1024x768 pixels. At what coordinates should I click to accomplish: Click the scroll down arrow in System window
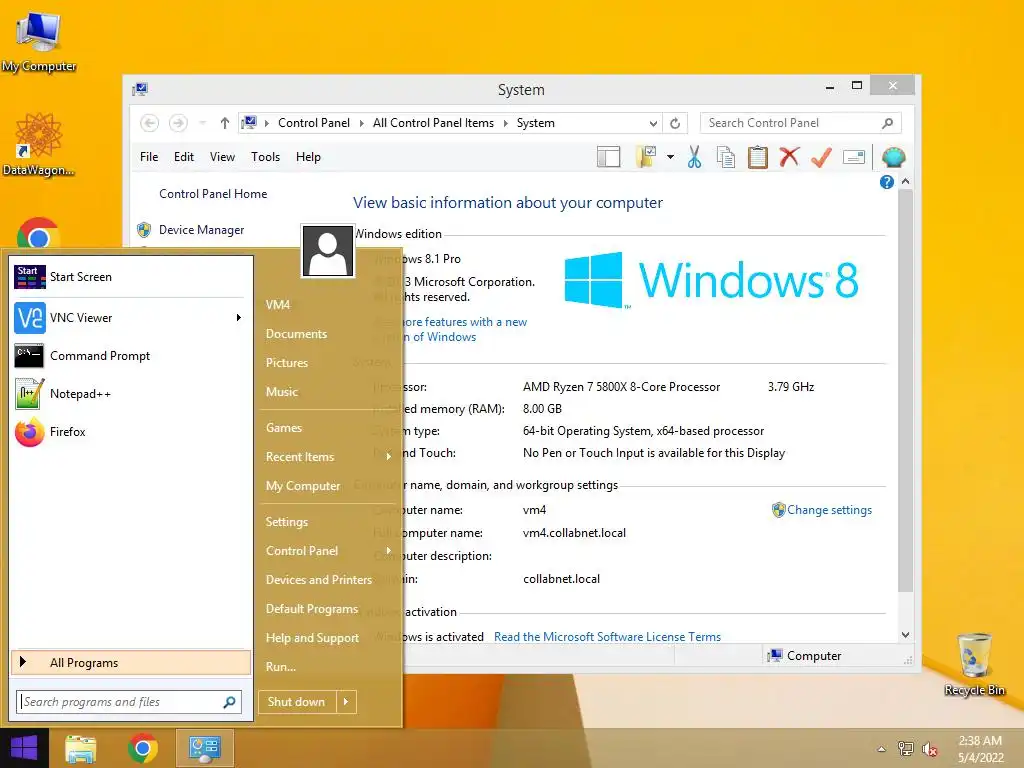(x=905, y=635)
